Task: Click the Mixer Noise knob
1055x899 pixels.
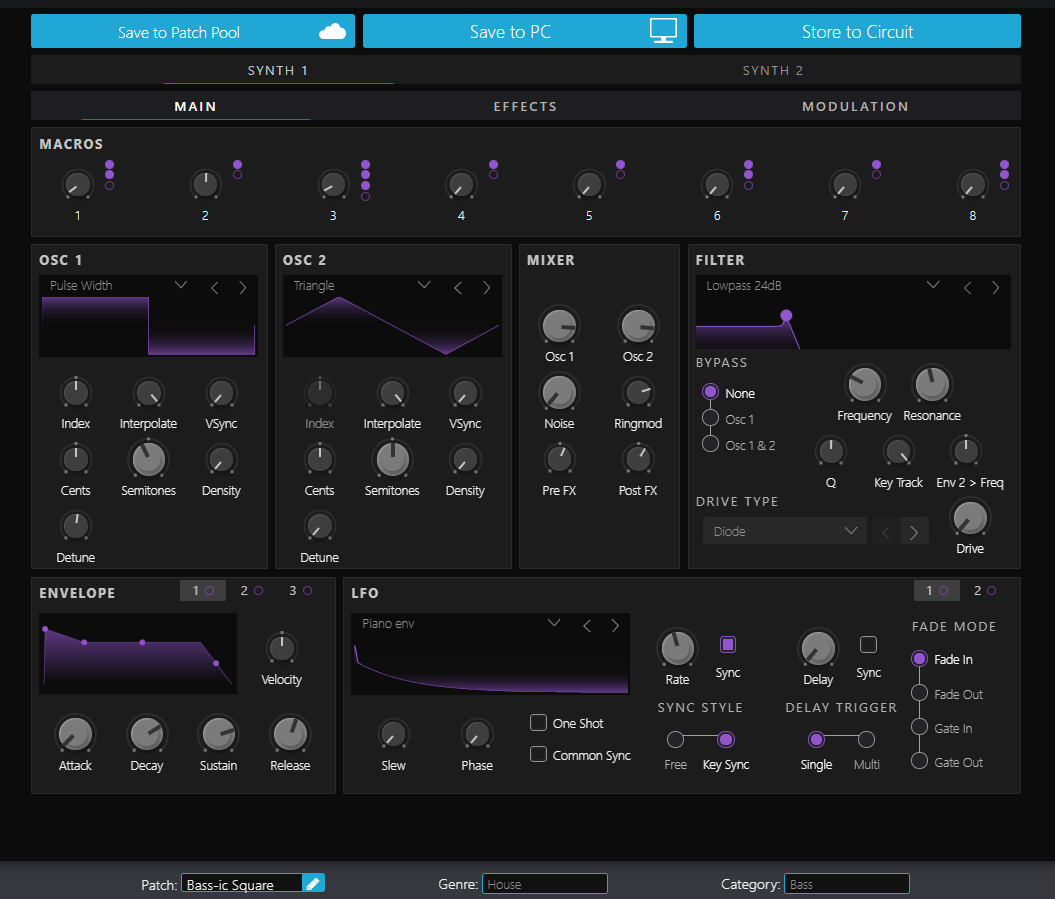Action: pyautogui.click(x=559, y=392)
